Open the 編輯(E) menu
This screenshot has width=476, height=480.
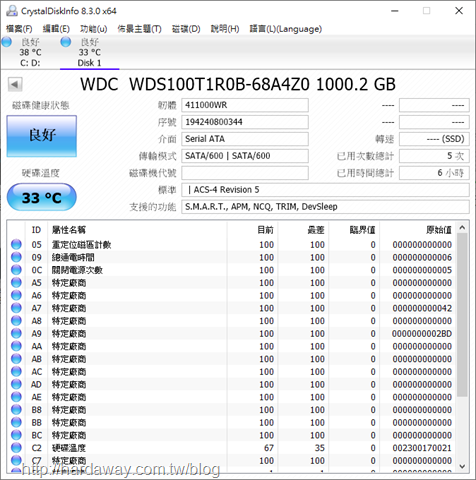(x=56, y=29)
